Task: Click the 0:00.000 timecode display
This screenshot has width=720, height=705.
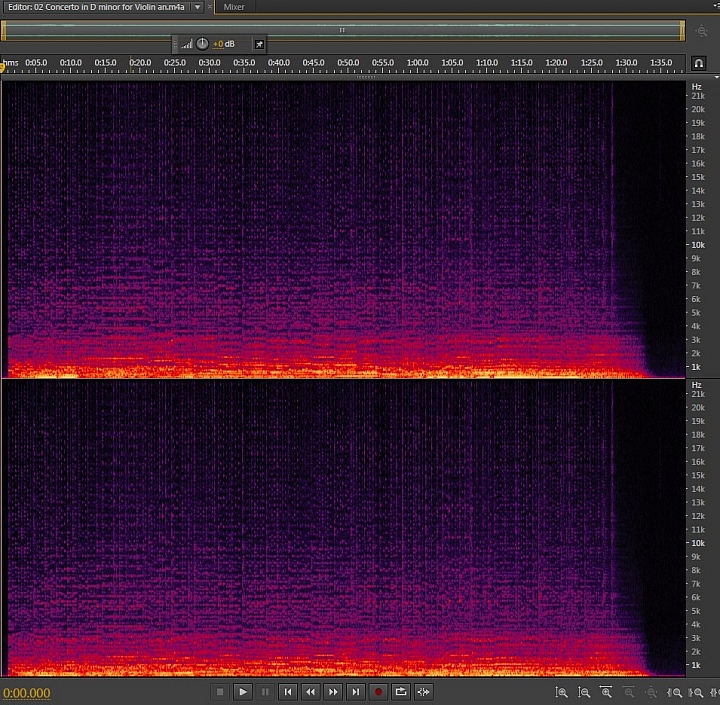Action: point(27,693)
